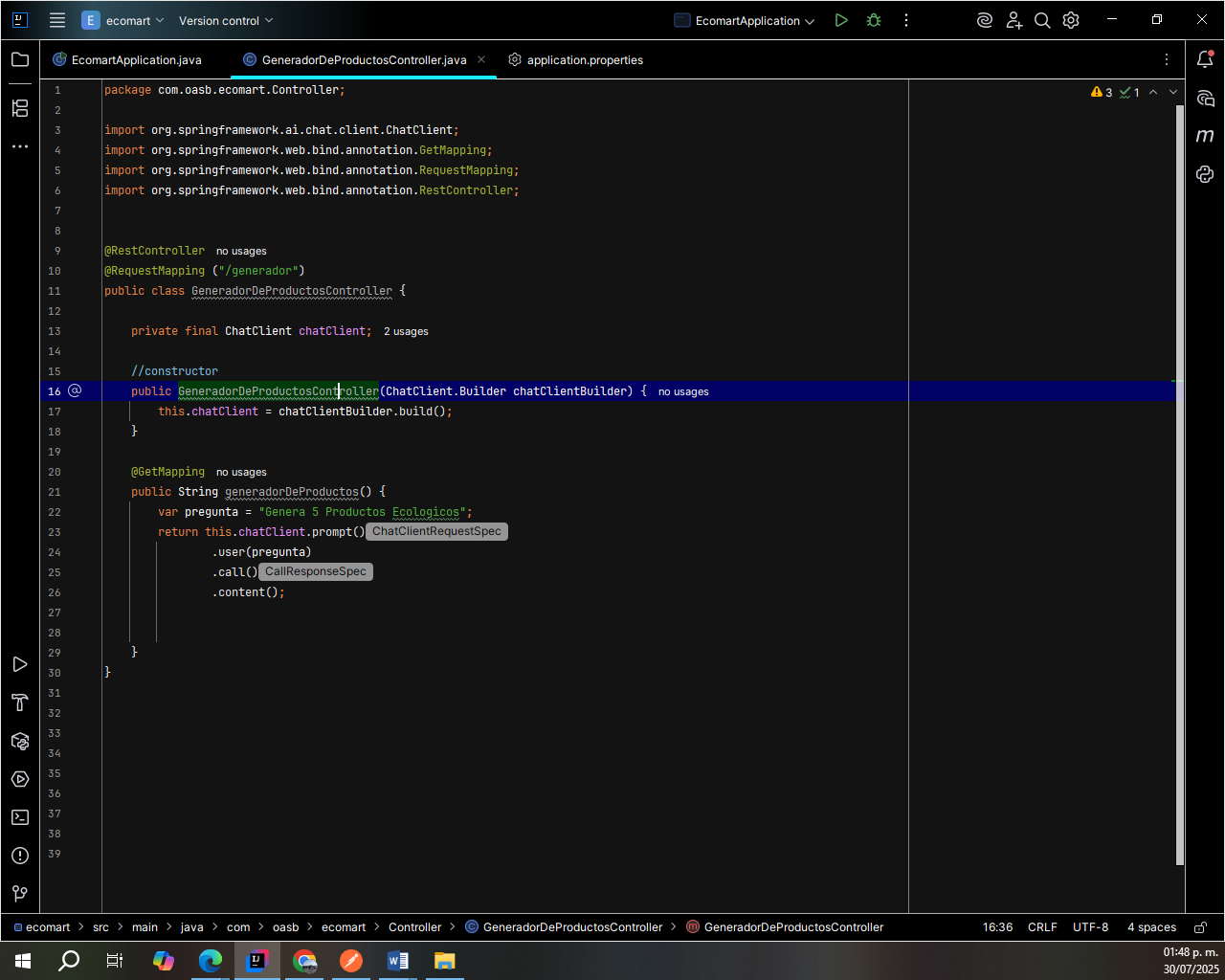
Task: Click constructor method breadcrumb with m icon
Action: (785, 926)
